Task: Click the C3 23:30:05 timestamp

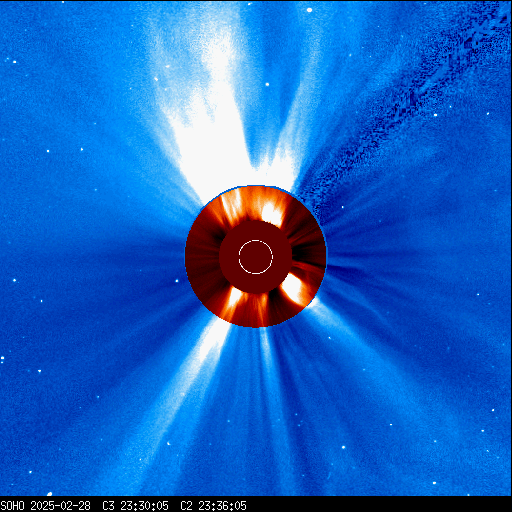Action: click(135, 506)
